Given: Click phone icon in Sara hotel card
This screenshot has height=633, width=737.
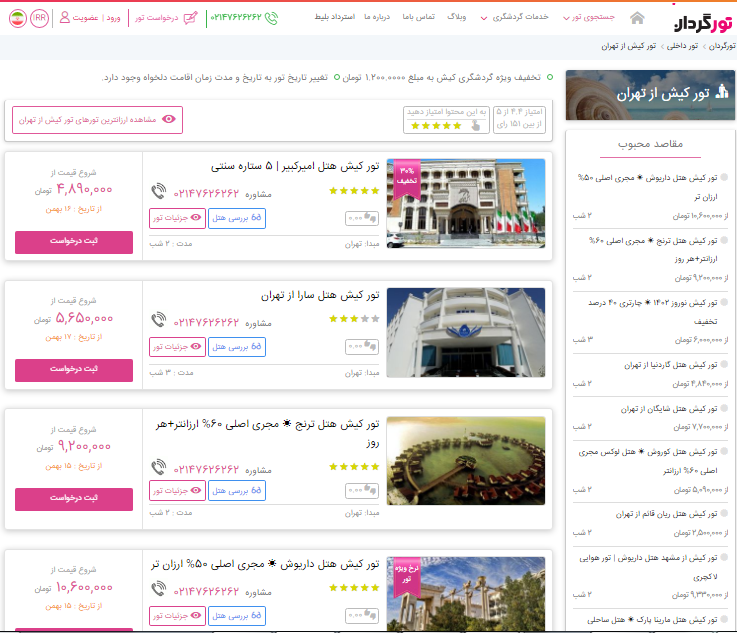Looking at the screenshot, I should [159, 320].
